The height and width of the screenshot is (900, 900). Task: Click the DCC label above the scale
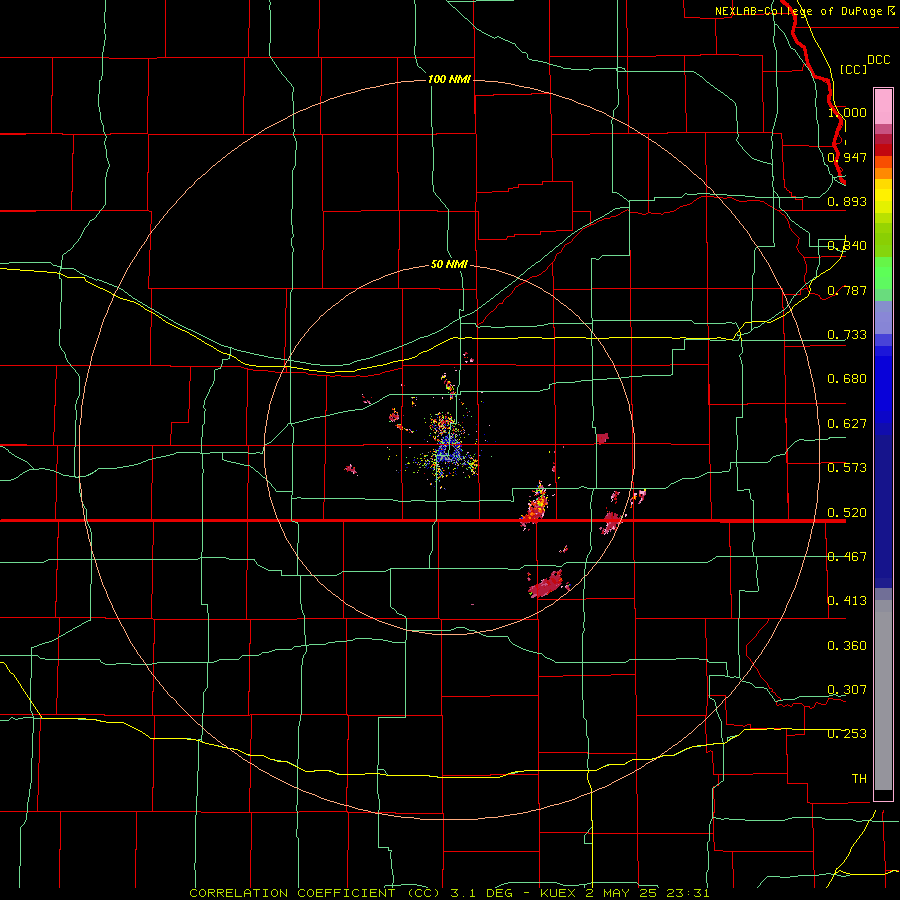[x=879, y=60]
